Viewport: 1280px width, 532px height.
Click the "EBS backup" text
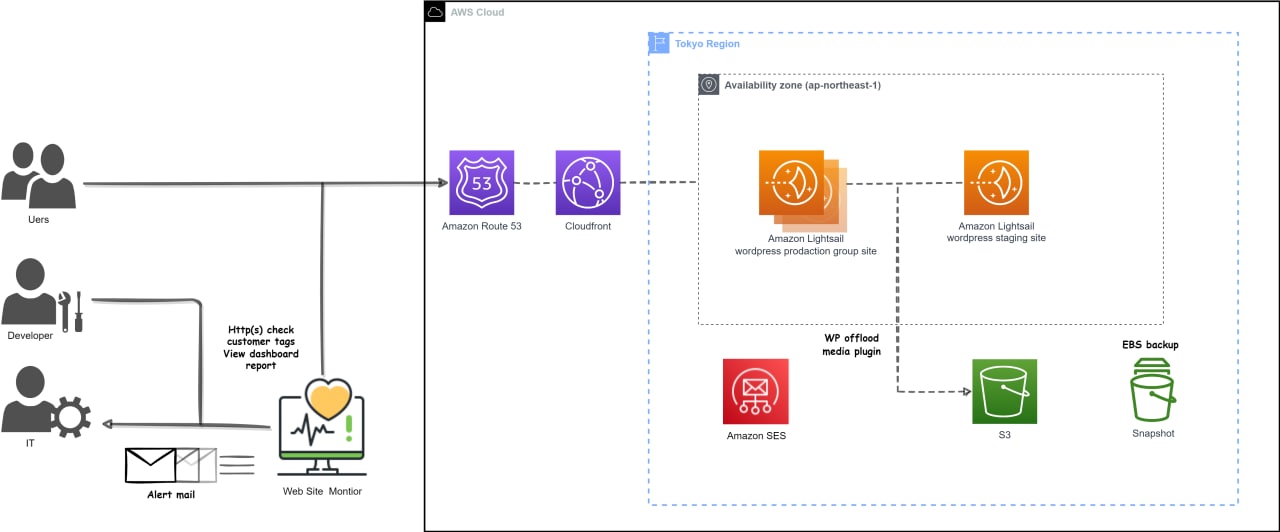click(x=1150, y=344)
